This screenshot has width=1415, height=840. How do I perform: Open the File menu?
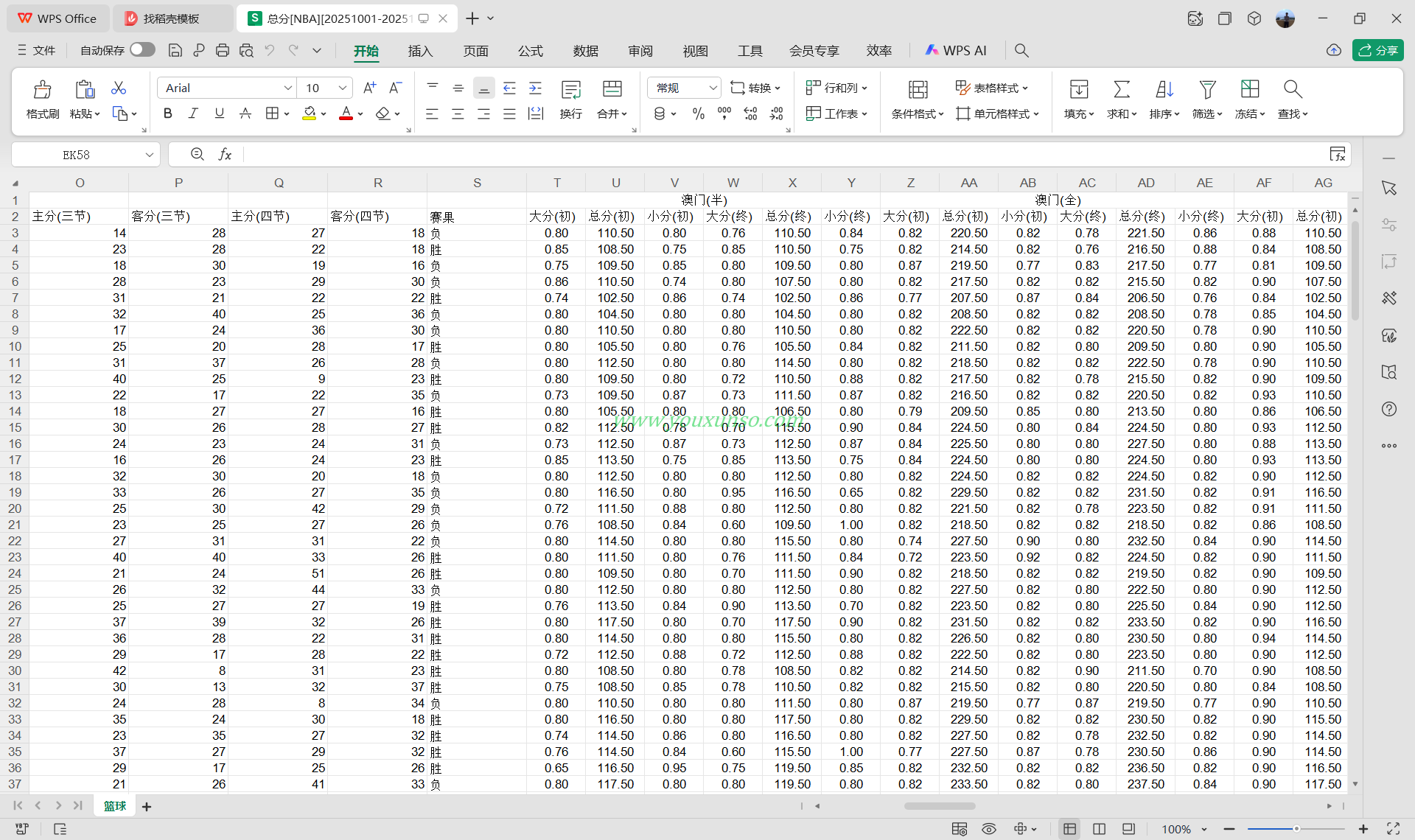pyautogui.click(x=37, y=50)
